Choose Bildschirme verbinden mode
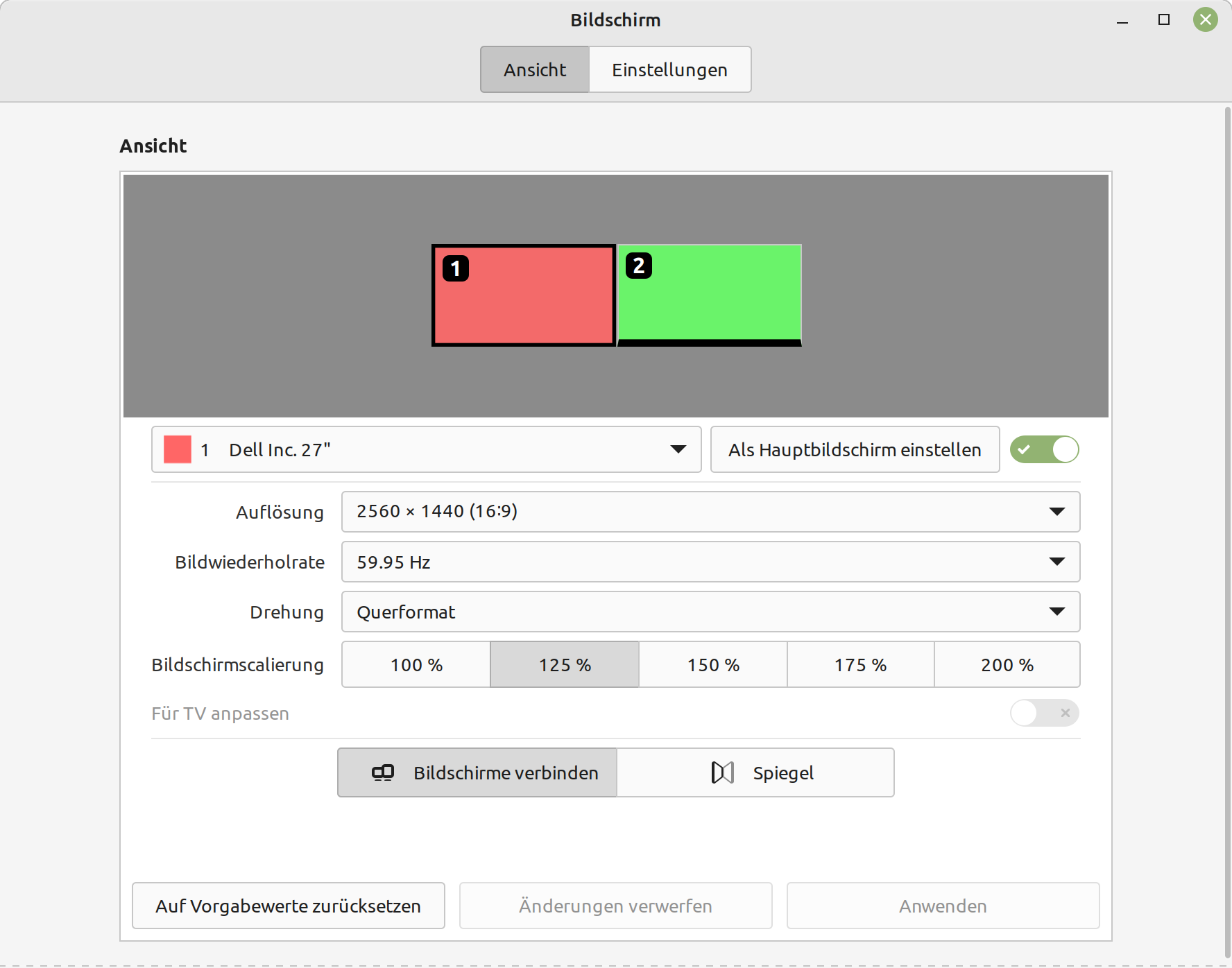 click(x=477, y=772)
